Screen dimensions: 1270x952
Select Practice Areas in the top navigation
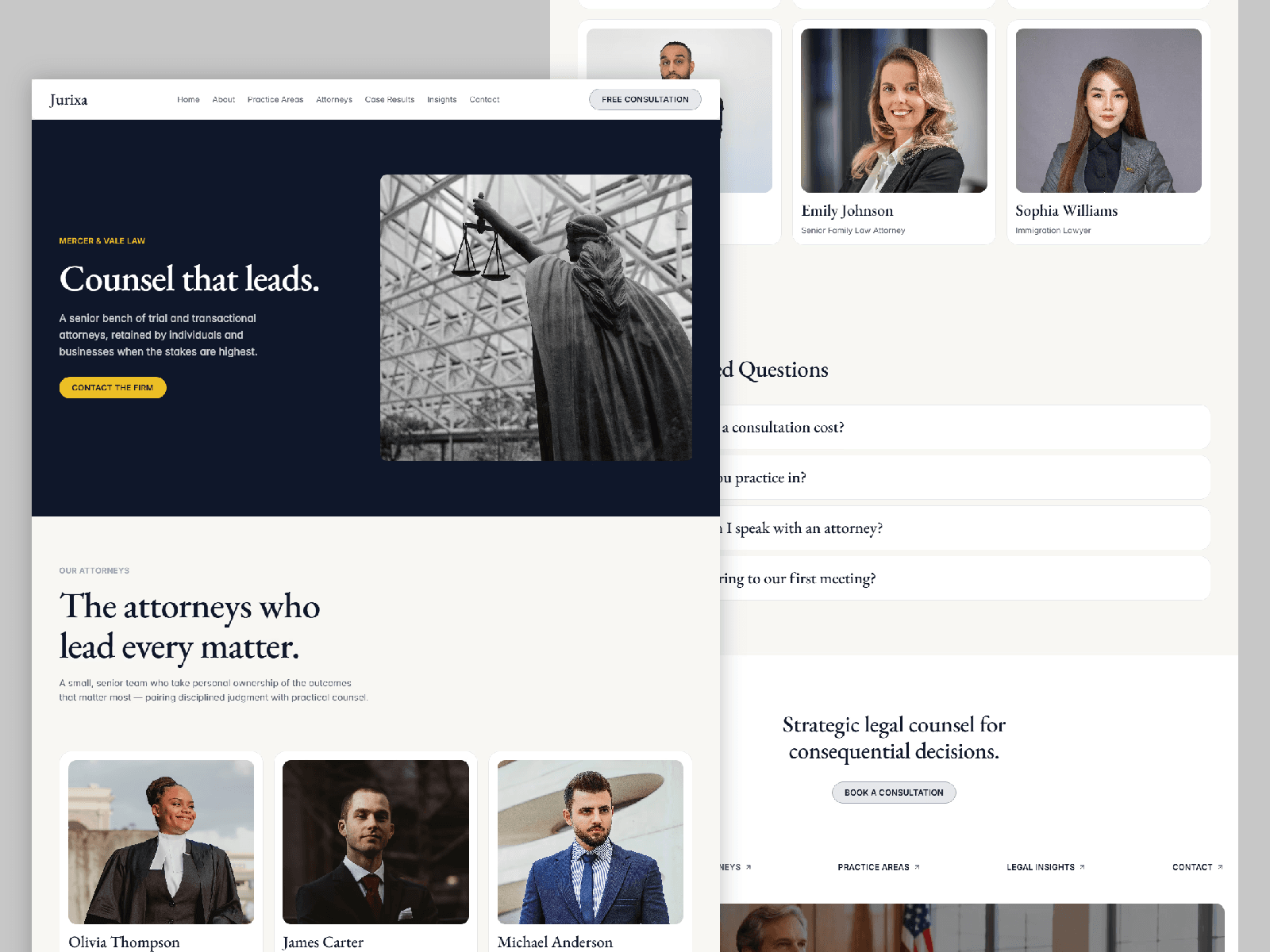tap(275, 100)
